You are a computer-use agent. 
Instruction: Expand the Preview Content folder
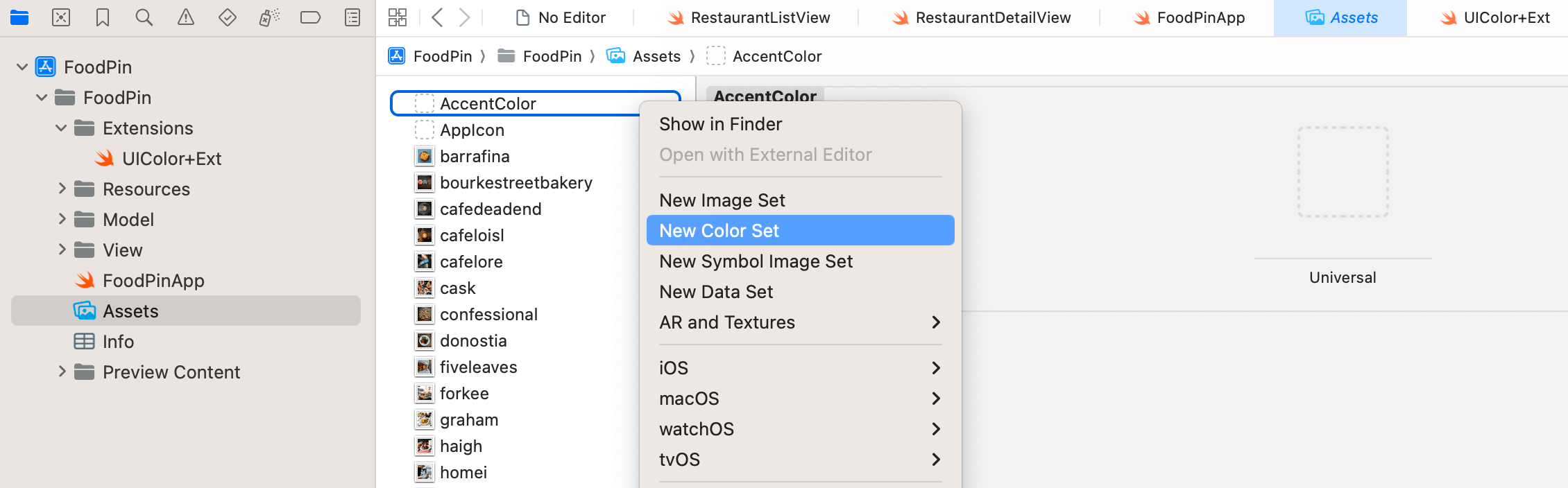[61, 372]
